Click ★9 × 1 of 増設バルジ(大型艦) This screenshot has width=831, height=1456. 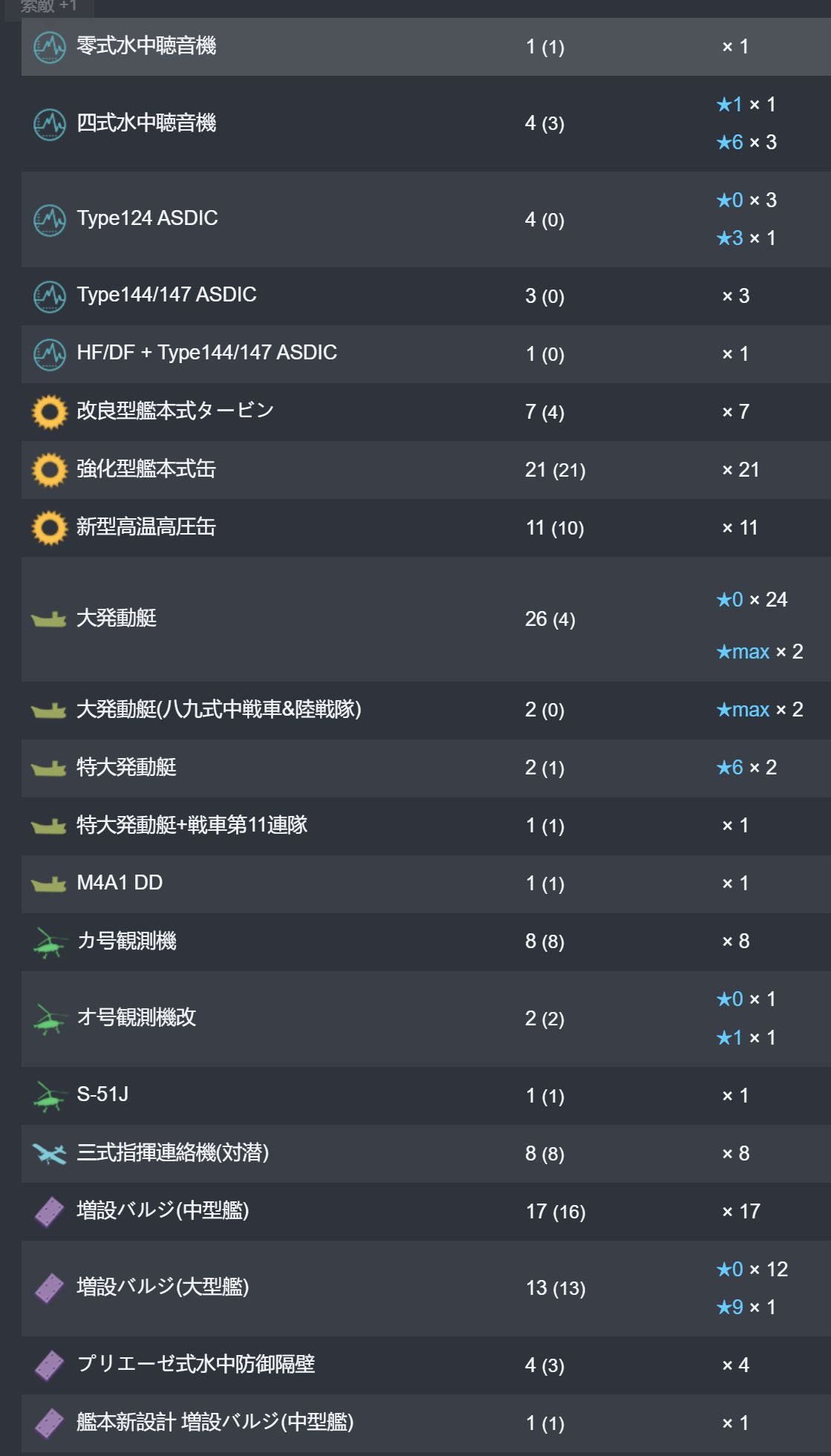(746, 1308)
